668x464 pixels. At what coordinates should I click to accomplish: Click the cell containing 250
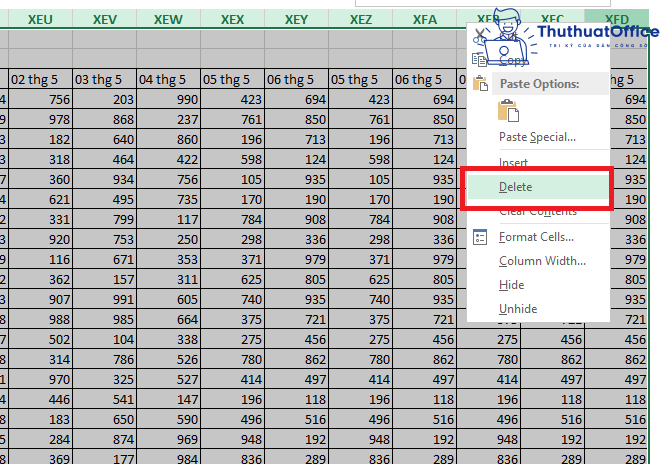169,239
